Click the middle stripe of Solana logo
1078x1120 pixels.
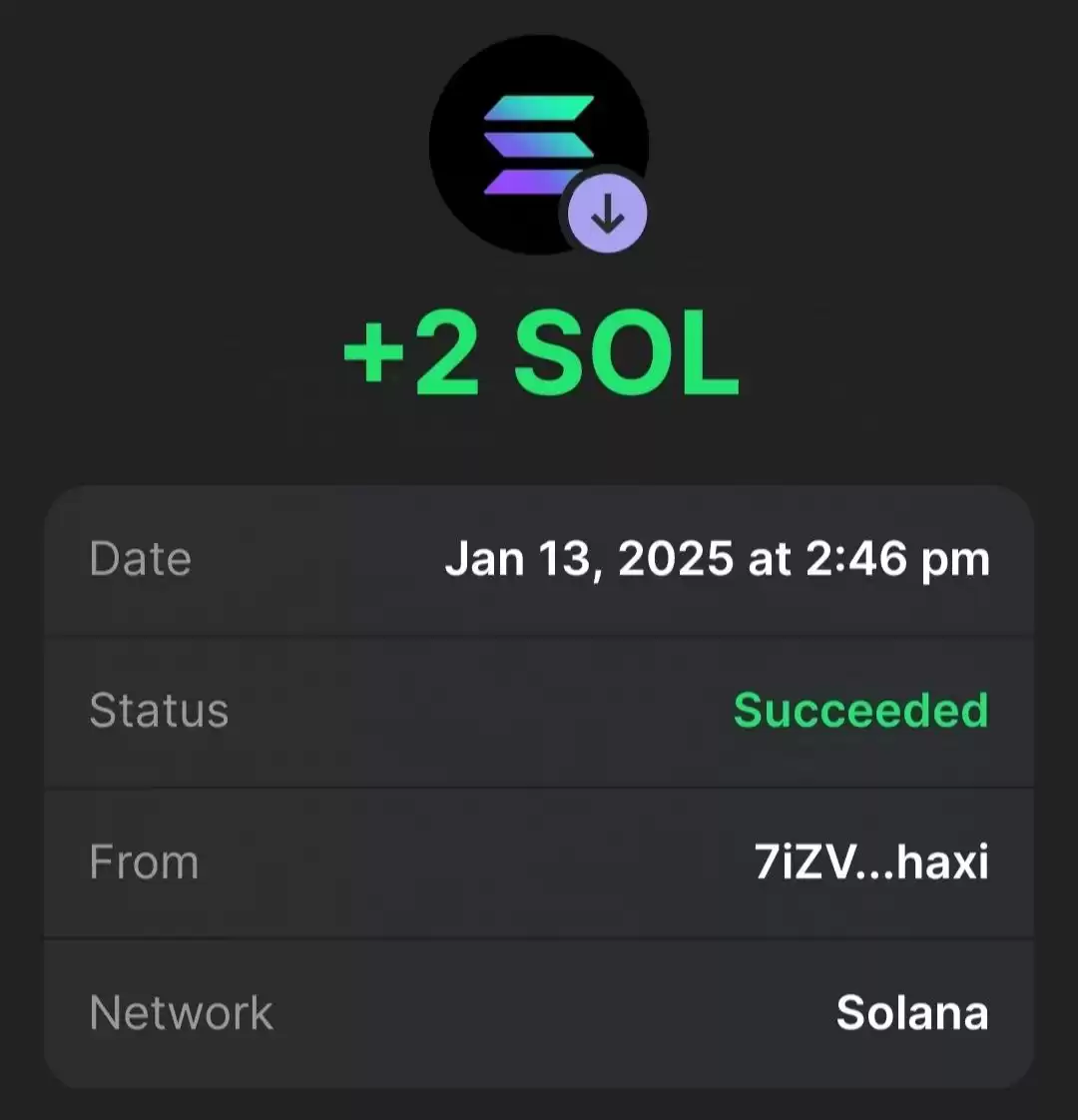(x=539, y=145)
